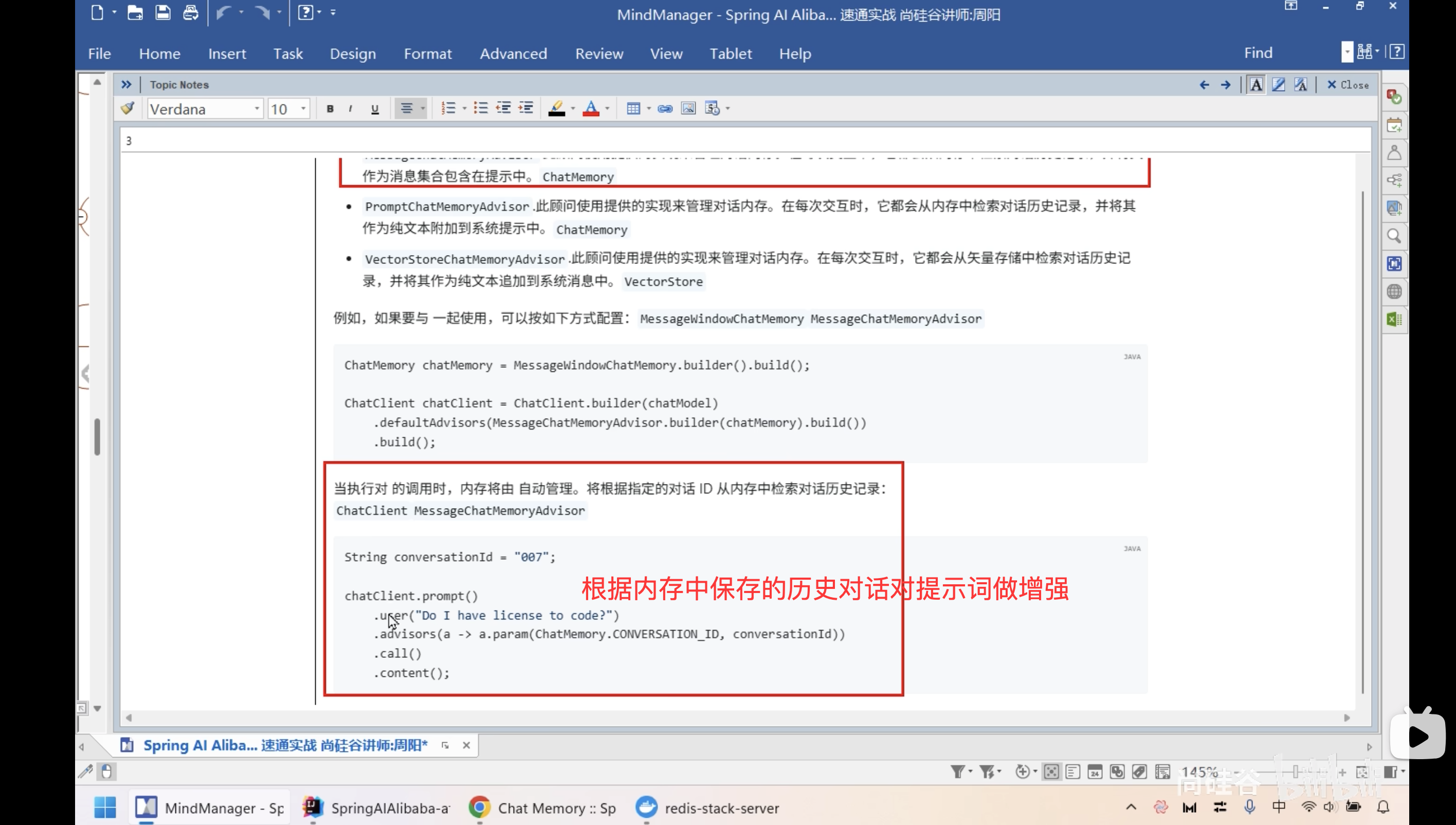Print the map using the printer icon

(191, 12)
